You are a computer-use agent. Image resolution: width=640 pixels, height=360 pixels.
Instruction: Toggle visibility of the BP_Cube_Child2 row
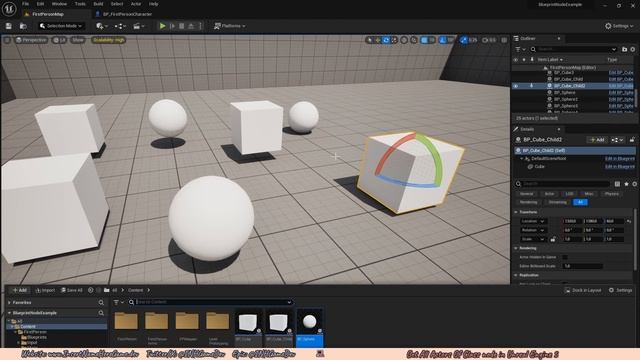[516, 86]
